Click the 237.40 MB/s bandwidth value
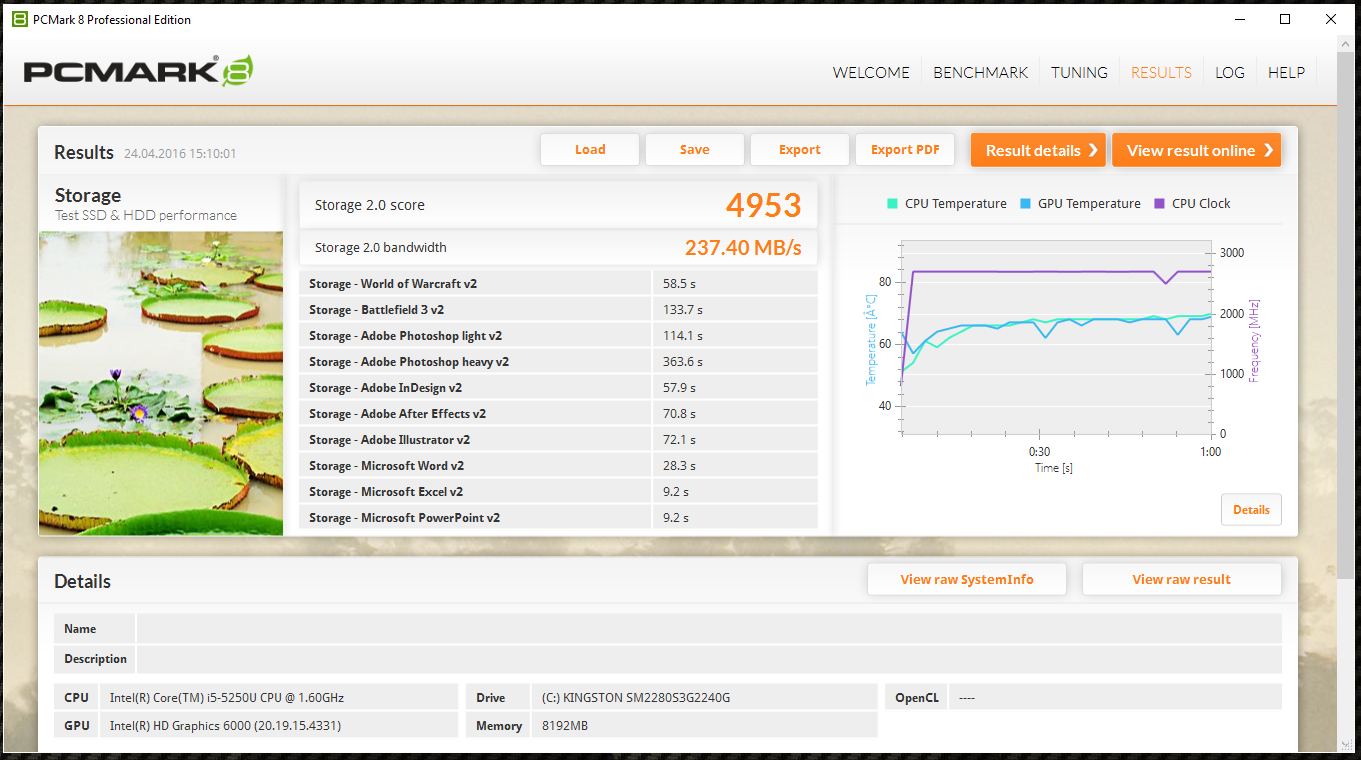Viewport: 1361px width, 760px height. point(743,248)
